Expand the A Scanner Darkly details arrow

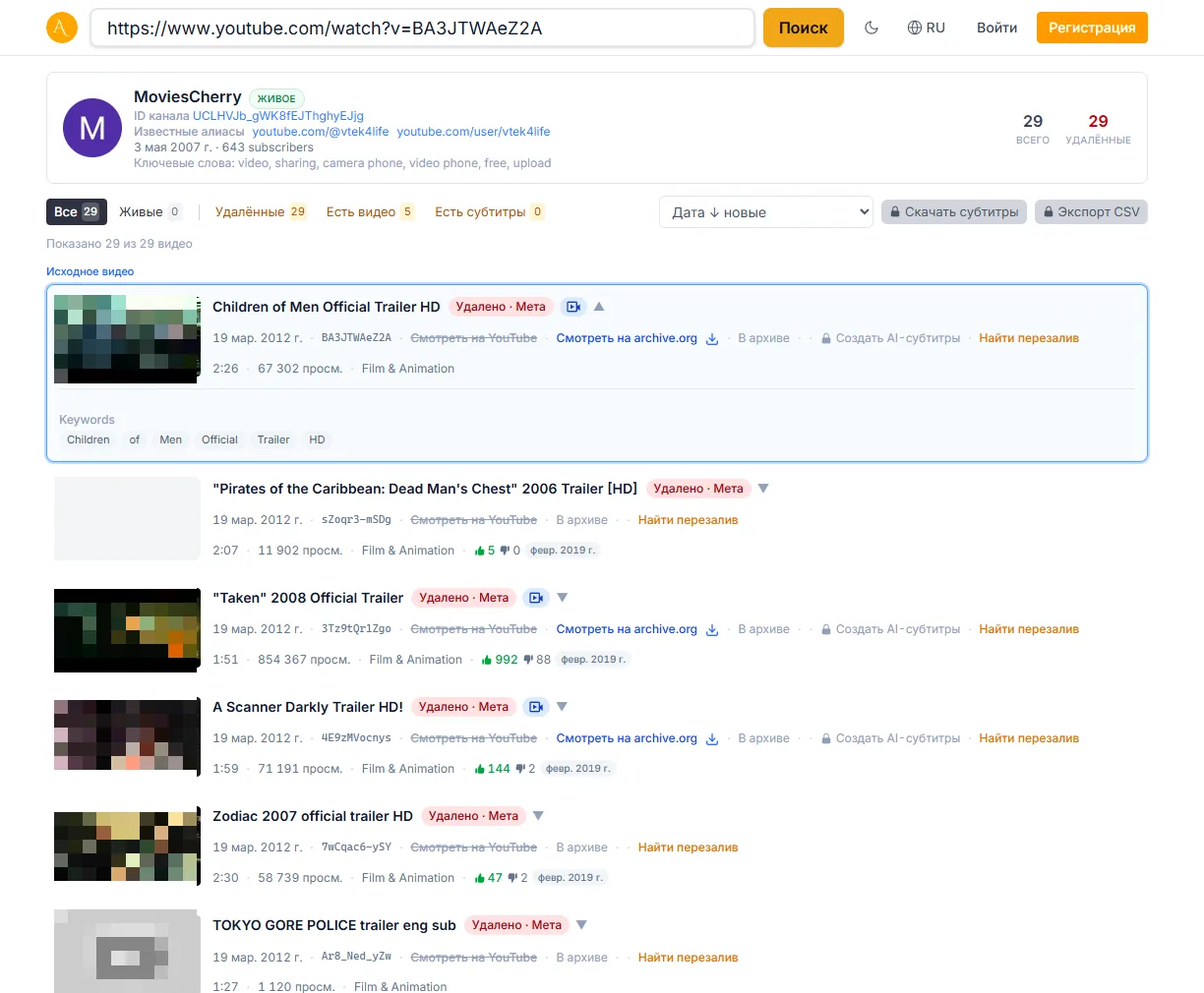[563, 707]
